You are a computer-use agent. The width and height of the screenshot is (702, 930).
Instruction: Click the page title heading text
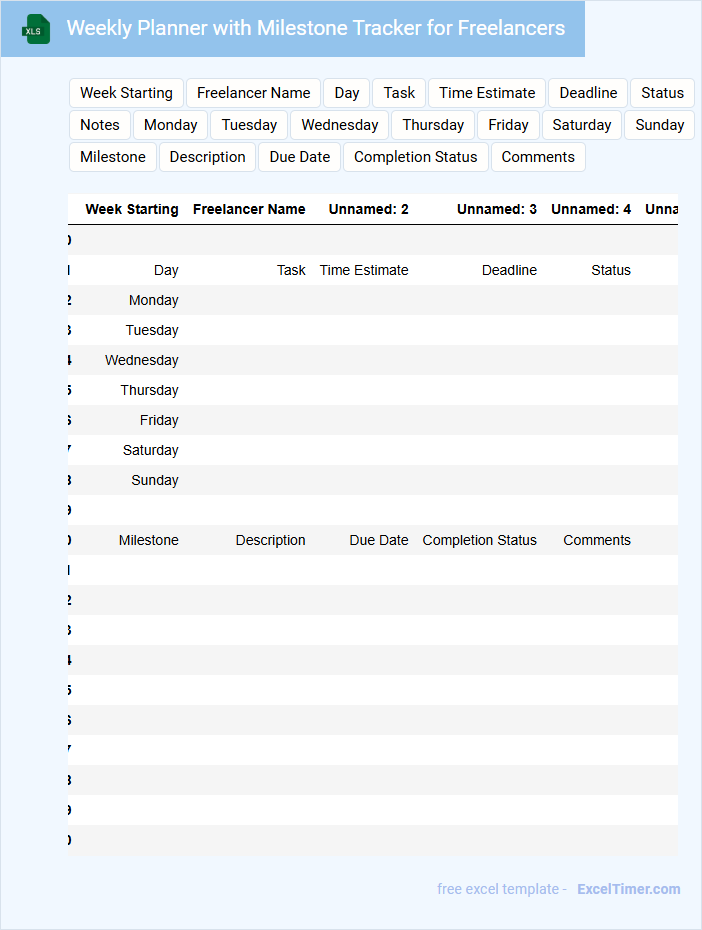[x=315, y=28]
